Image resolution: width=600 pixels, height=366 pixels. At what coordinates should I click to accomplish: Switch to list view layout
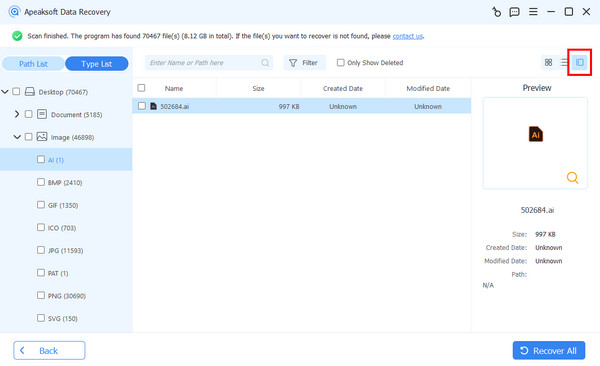pos(564,62)
